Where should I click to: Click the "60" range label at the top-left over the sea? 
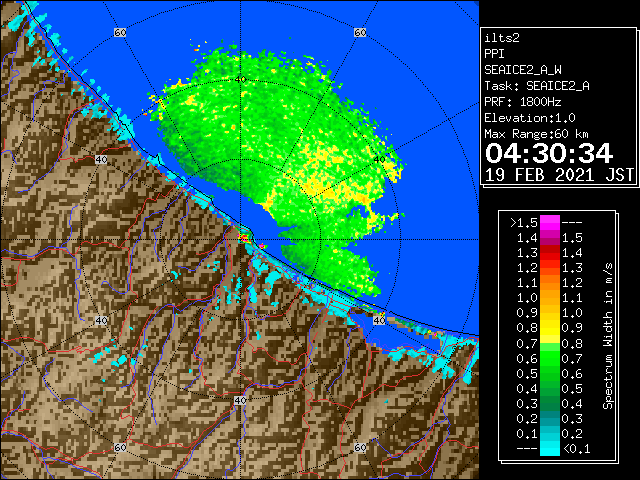click(x=120, y=32)
